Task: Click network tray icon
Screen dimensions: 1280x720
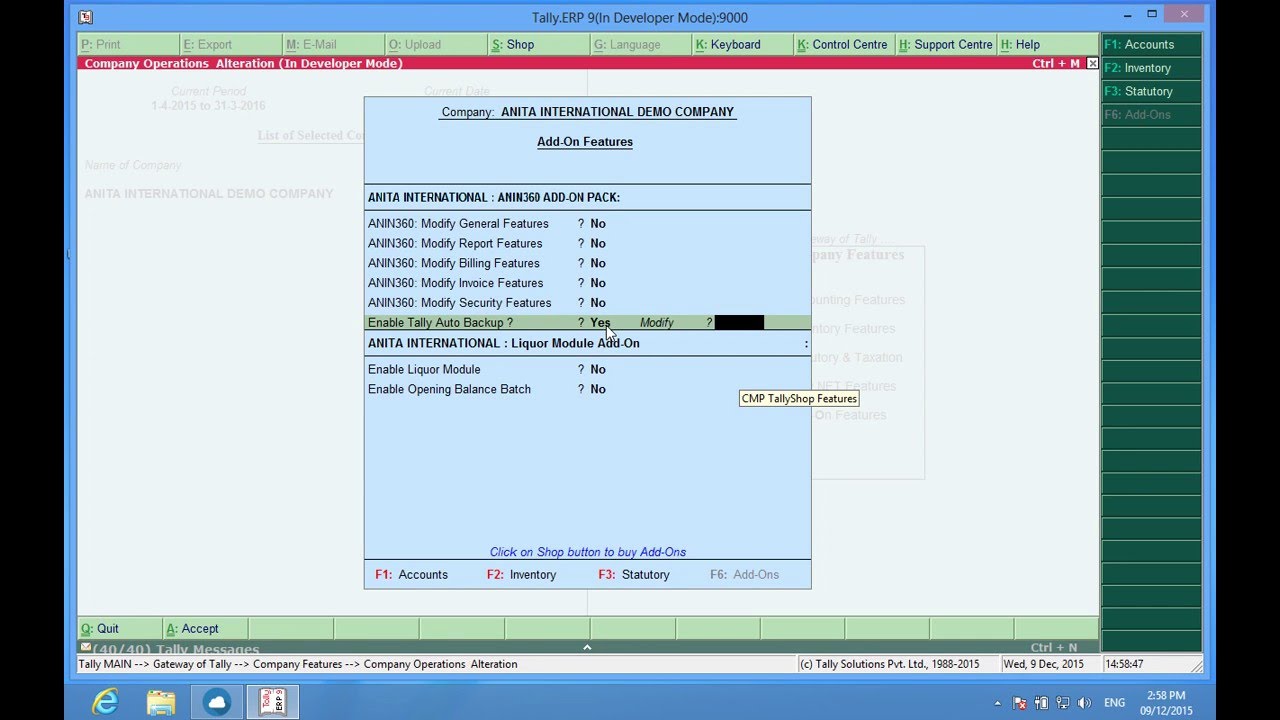Action: tap(1063, 703)
